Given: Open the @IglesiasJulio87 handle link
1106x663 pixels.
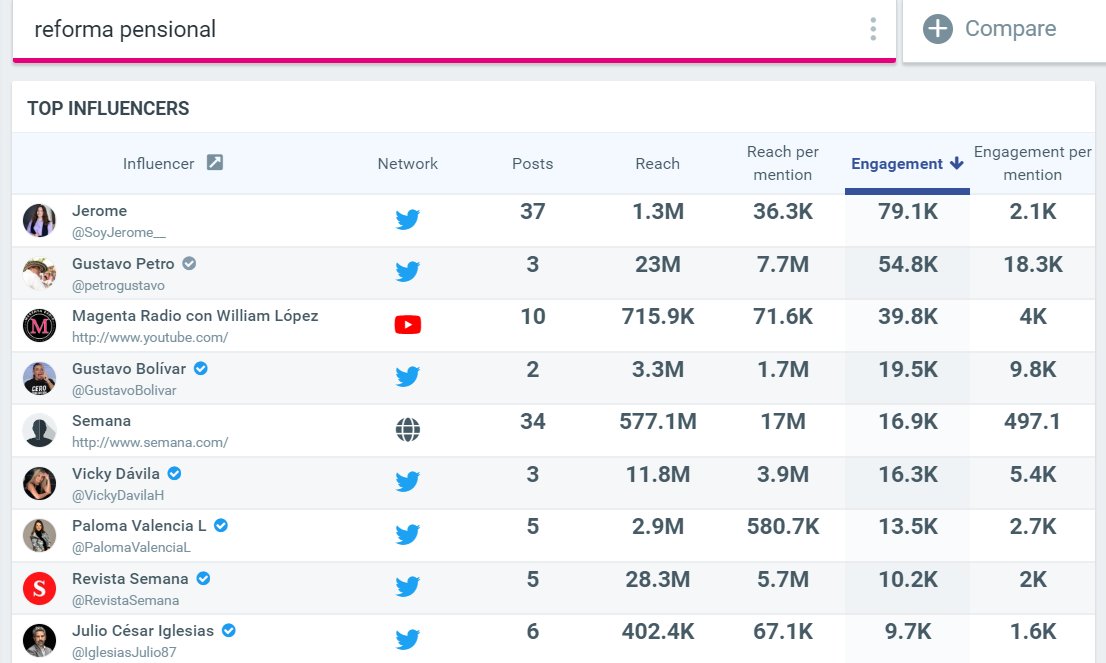Looking at the screenshot, I should (x=124, y=652).
